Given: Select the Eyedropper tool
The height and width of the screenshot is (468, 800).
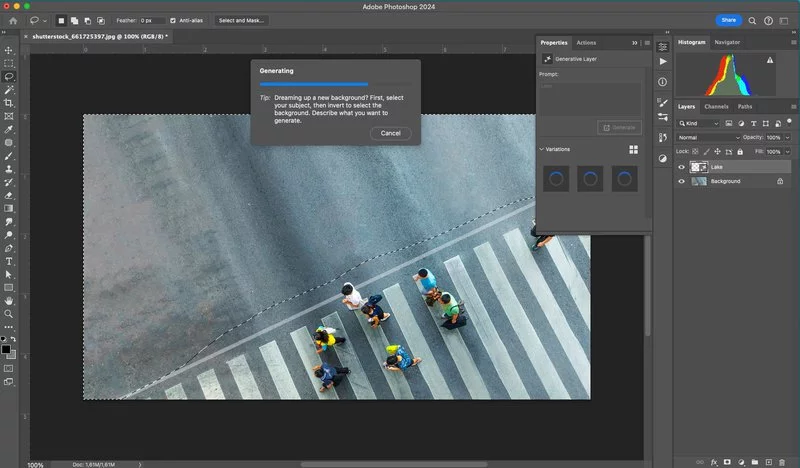Looking at the screenshot, I should click(9, 129).
